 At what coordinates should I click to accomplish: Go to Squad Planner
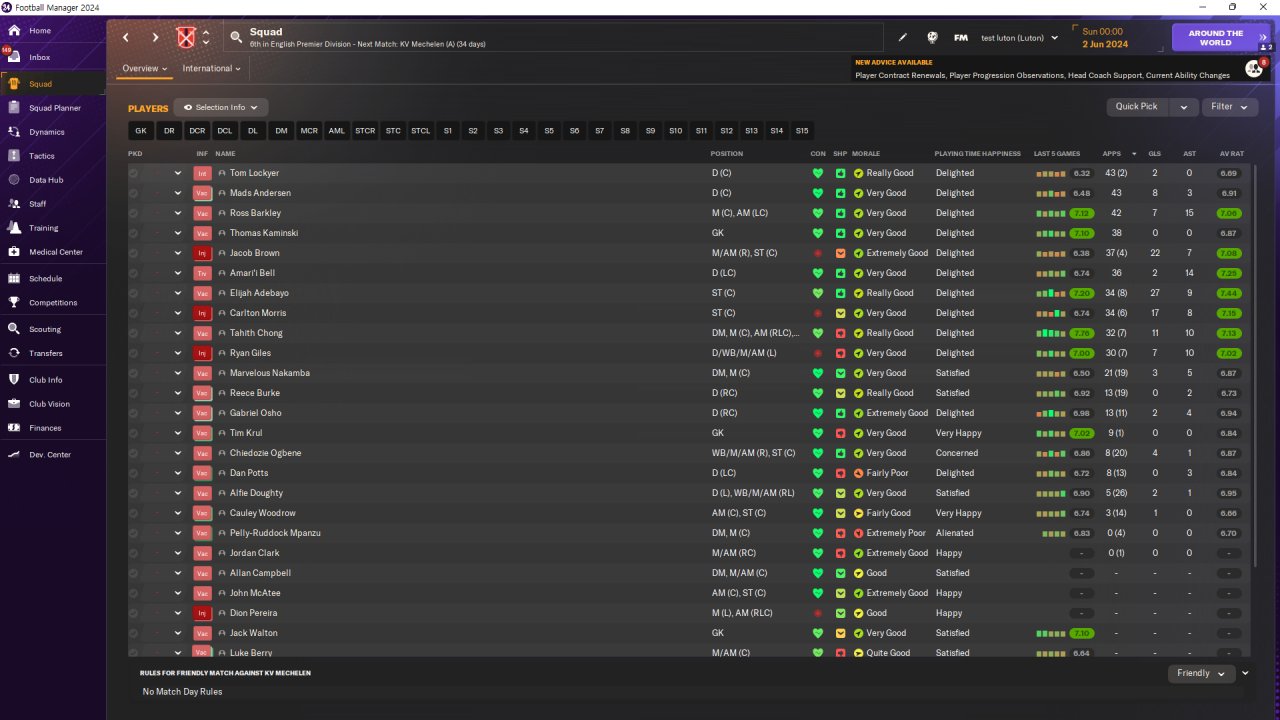coord(54,108)
